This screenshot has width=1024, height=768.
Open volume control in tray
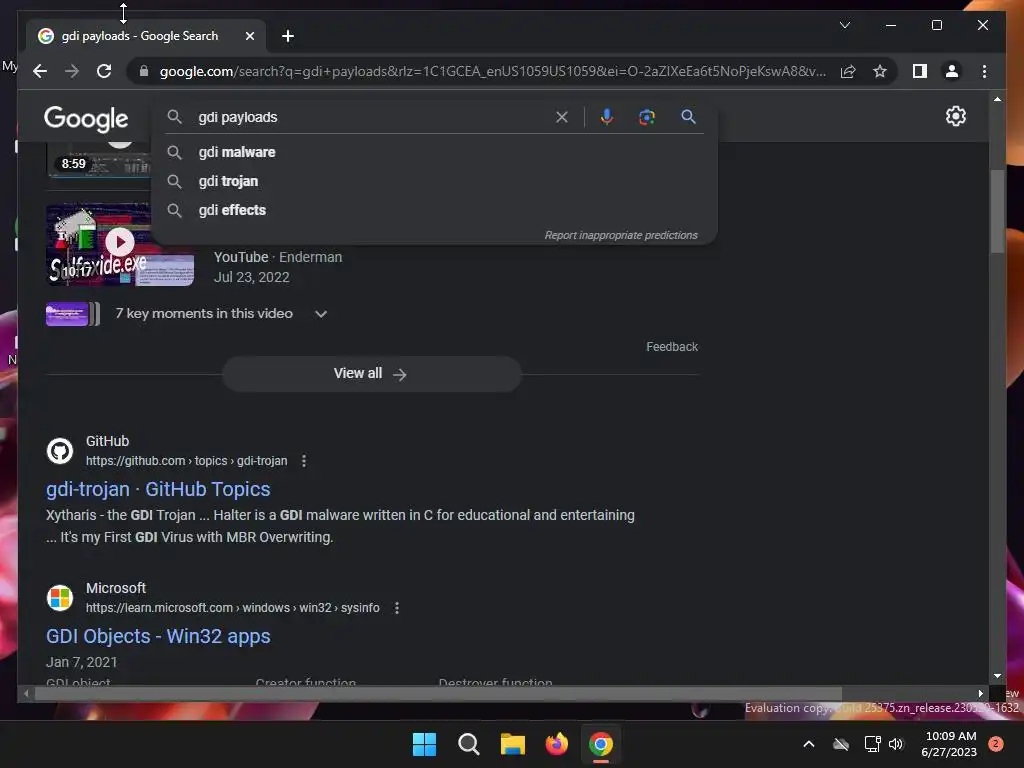(x=896, y=744)
